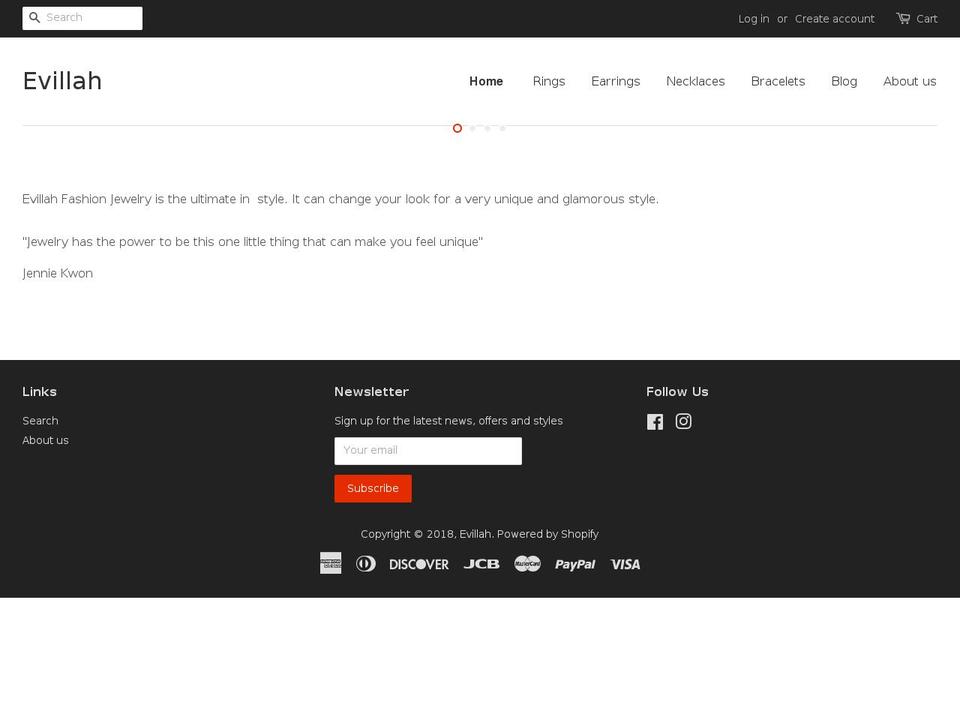
Task: Click the JCB payment icon
Action: (481, 564)
